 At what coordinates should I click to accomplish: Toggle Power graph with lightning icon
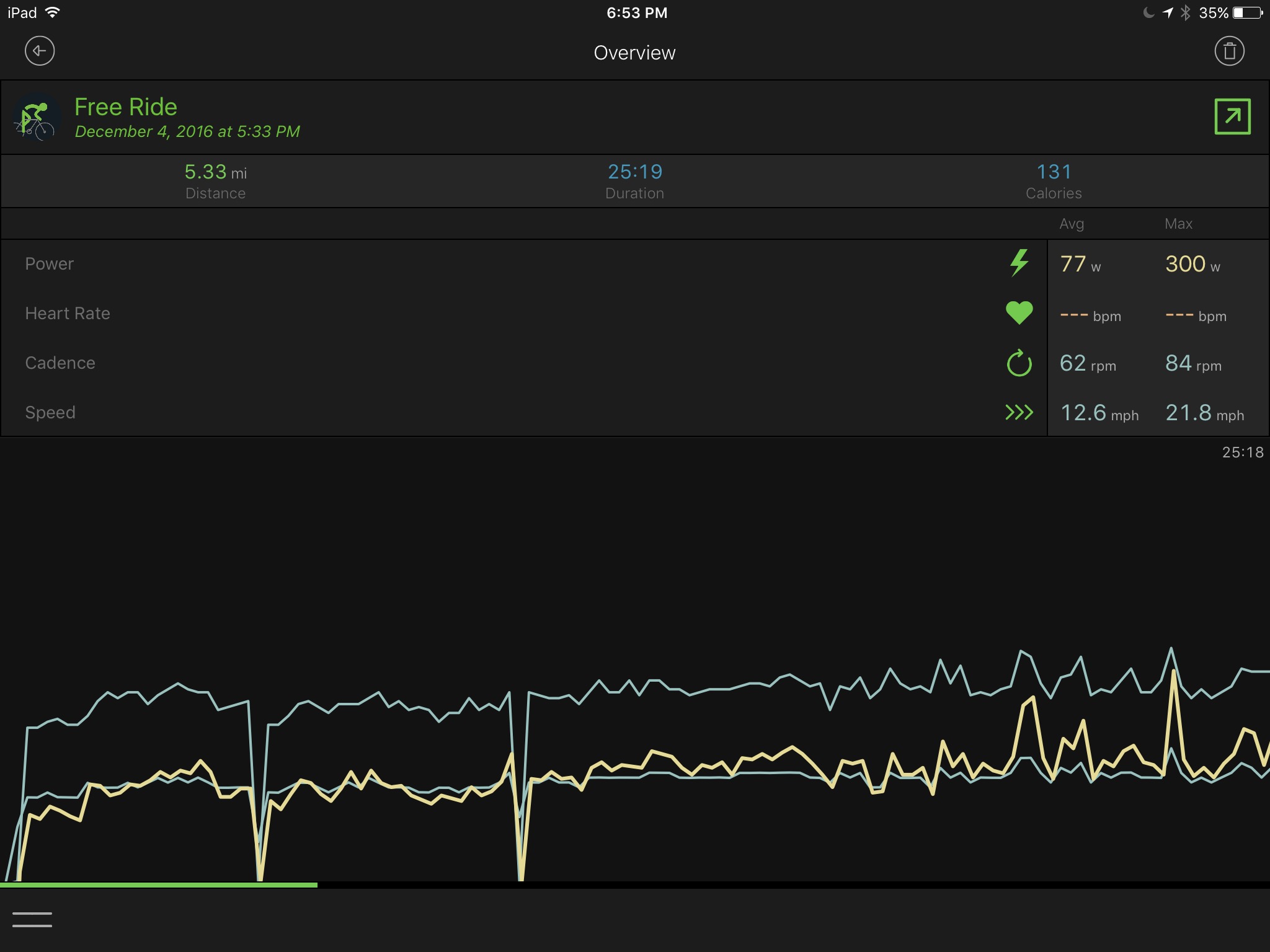(1019, 263)
